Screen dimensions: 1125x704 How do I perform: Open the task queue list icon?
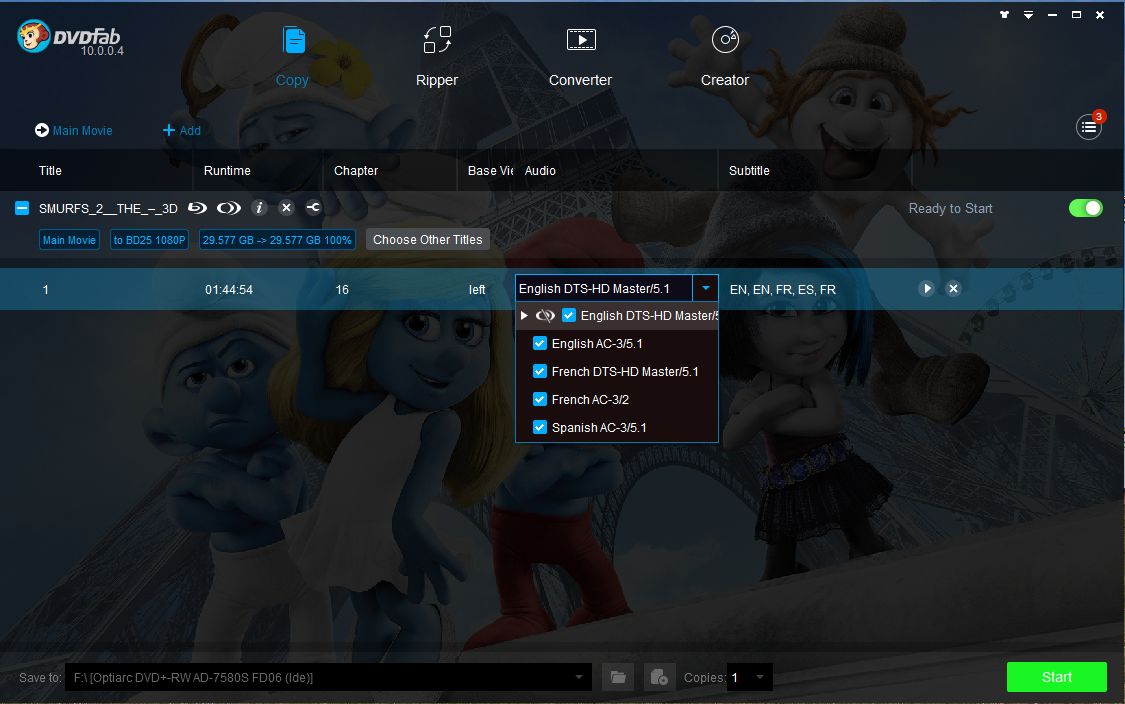click(x=1088, y=127)
